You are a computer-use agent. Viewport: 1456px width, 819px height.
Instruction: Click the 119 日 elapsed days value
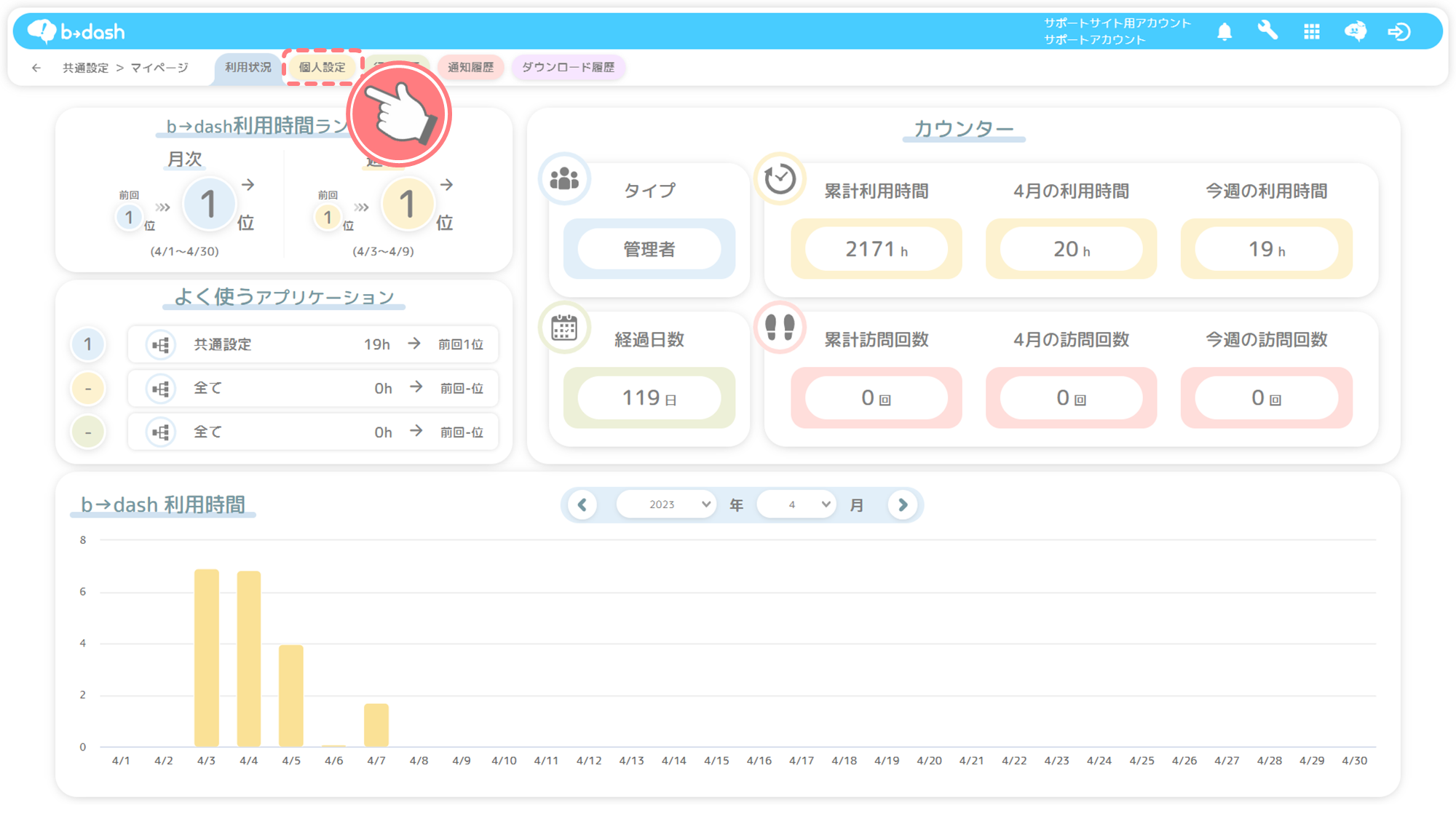pyautogui.click(x=649, y=398)
